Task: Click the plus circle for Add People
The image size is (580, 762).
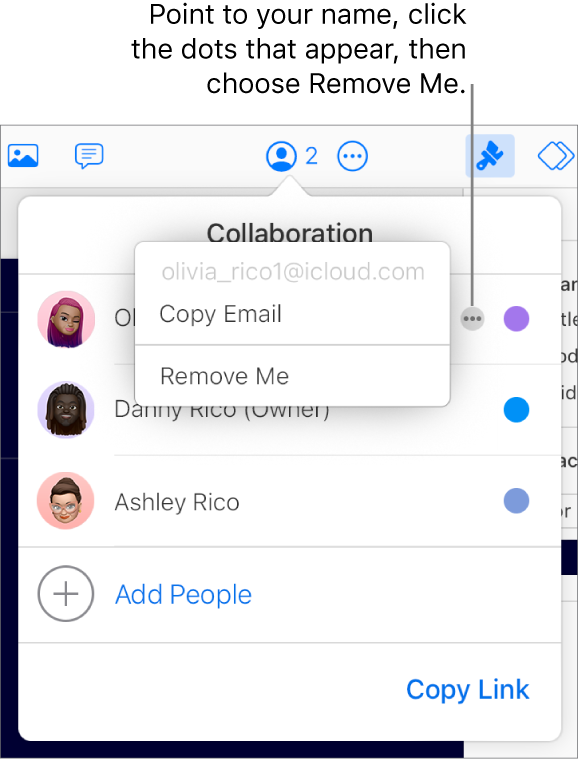Action: (x=66, y=593)
